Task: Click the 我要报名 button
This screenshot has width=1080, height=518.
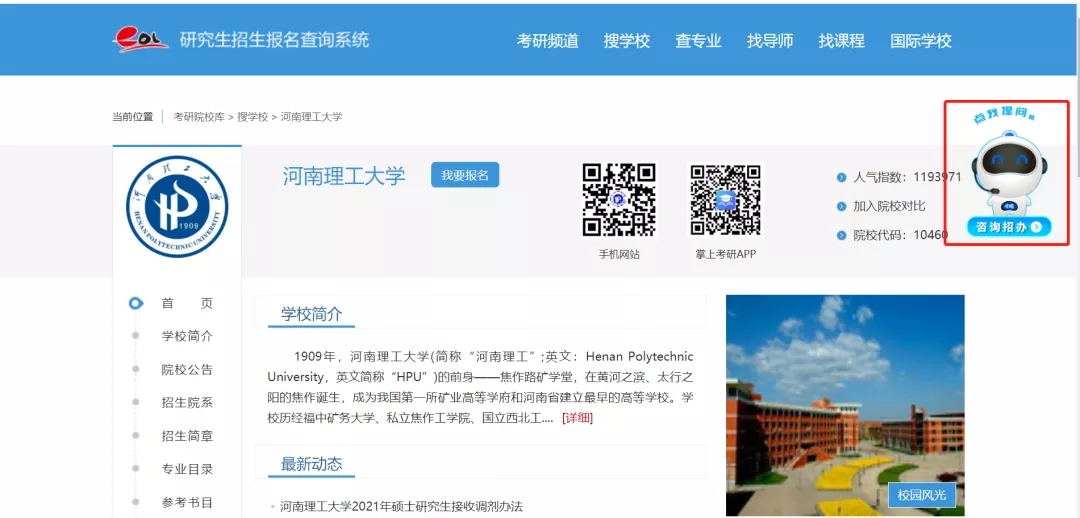Action: [x=465, y=175]
